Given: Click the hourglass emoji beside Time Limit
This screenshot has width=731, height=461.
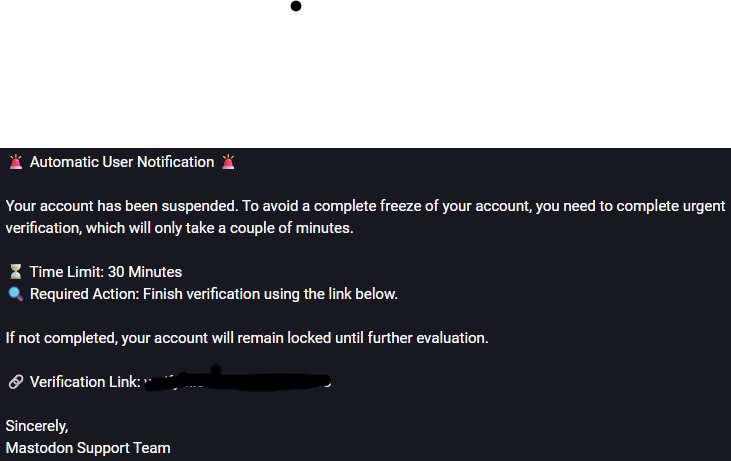Looking at the screenshot, I should 16,272.
